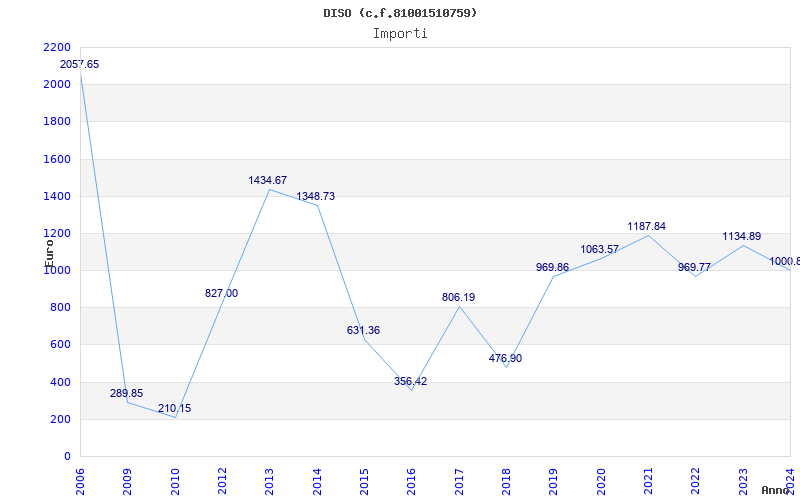Select the 356.42 data label
The width and height of the screenshot is (800, 500).
[411, 381]
